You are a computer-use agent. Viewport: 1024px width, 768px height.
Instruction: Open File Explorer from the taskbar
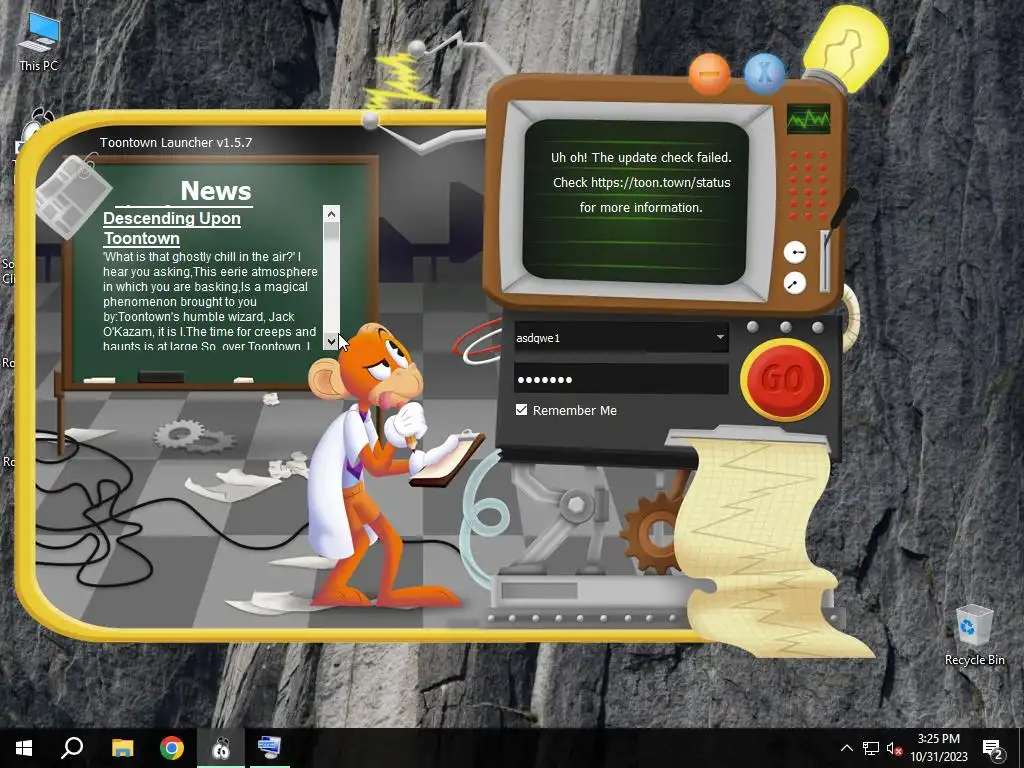point(122,748)
